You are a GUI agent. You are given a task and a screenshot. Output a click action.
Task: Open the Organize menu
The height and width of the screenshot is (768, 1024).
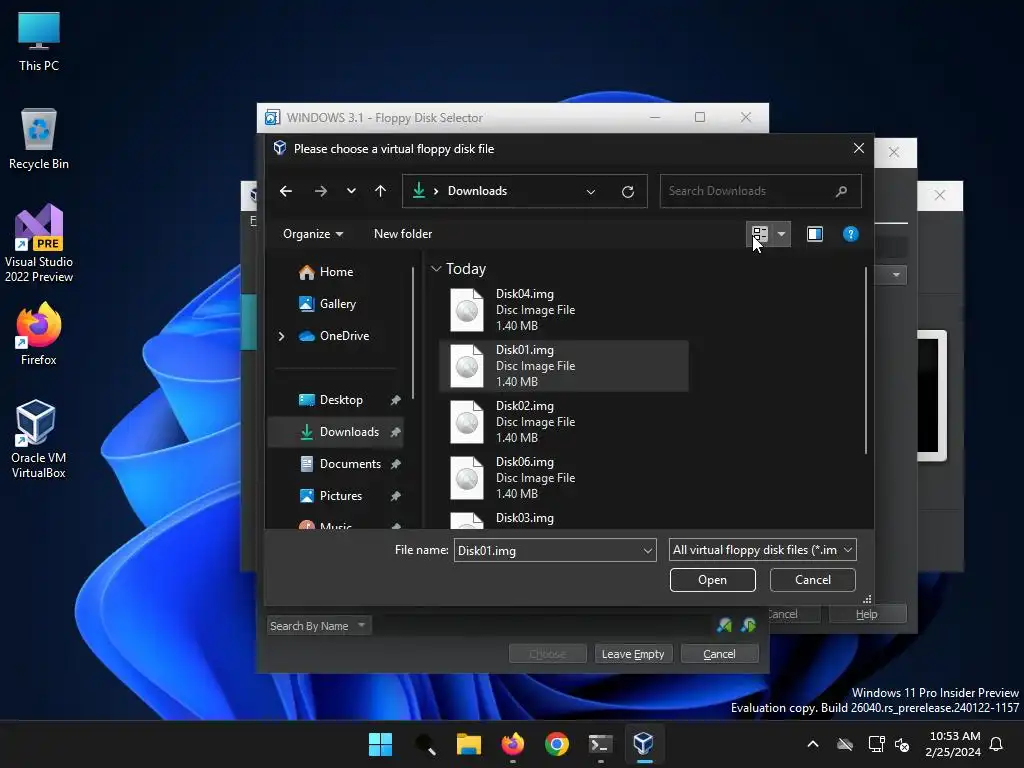click(x=313, y=234)
